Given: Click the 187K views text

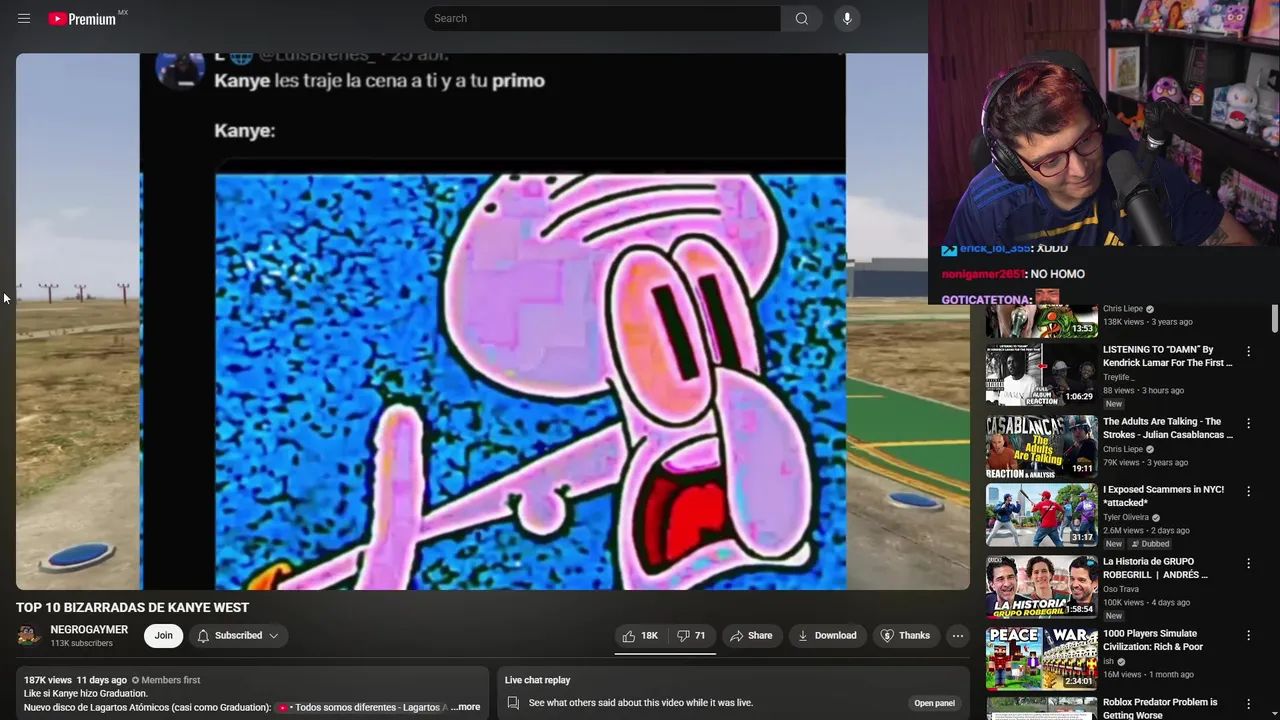Looking at the screenshot, I should click(48, 680).
